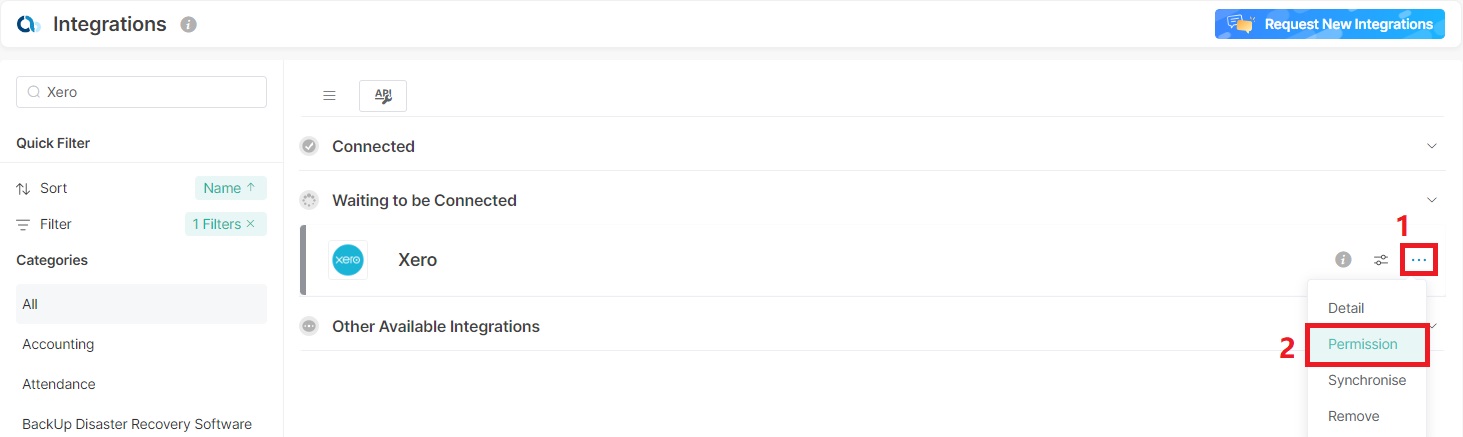This screenshot has width=1463, height=437.
Task: Open Xero three-dots more menu
Action: [1419, 260]
